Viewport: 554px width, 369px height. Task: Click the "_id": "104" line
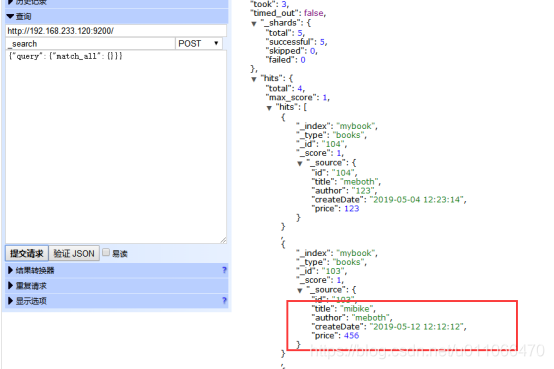pos(322,144)
